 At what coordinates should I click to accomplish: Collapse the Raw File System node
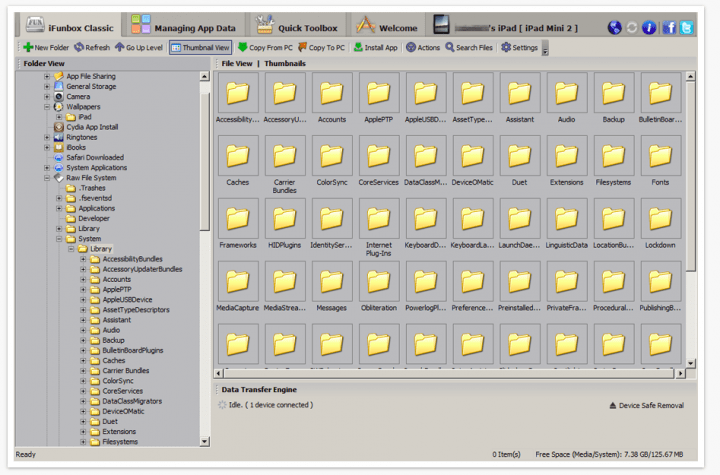click(x=47, y=178)
